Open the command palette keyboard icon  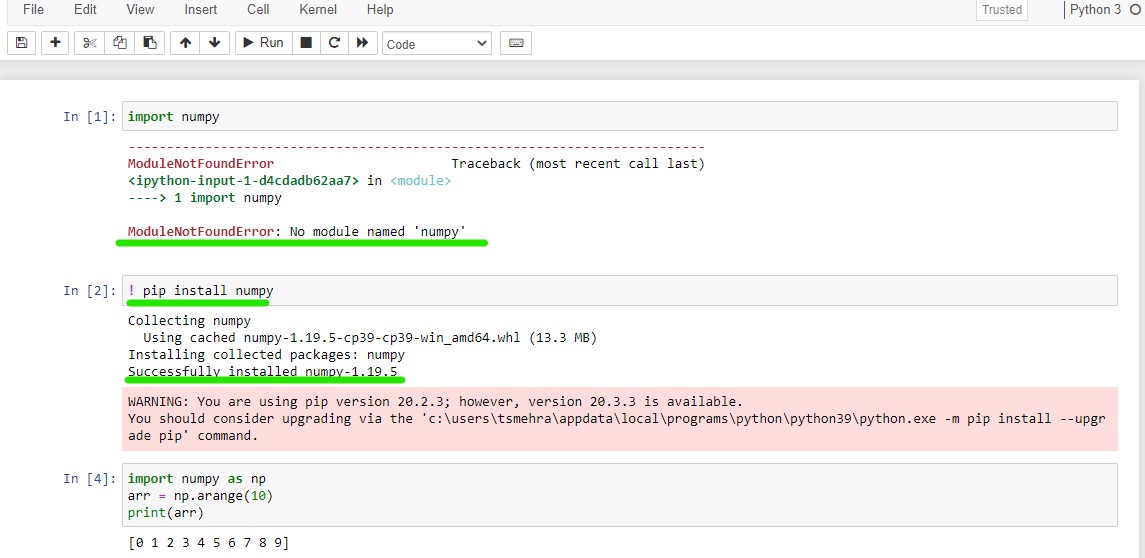point(516,43)
